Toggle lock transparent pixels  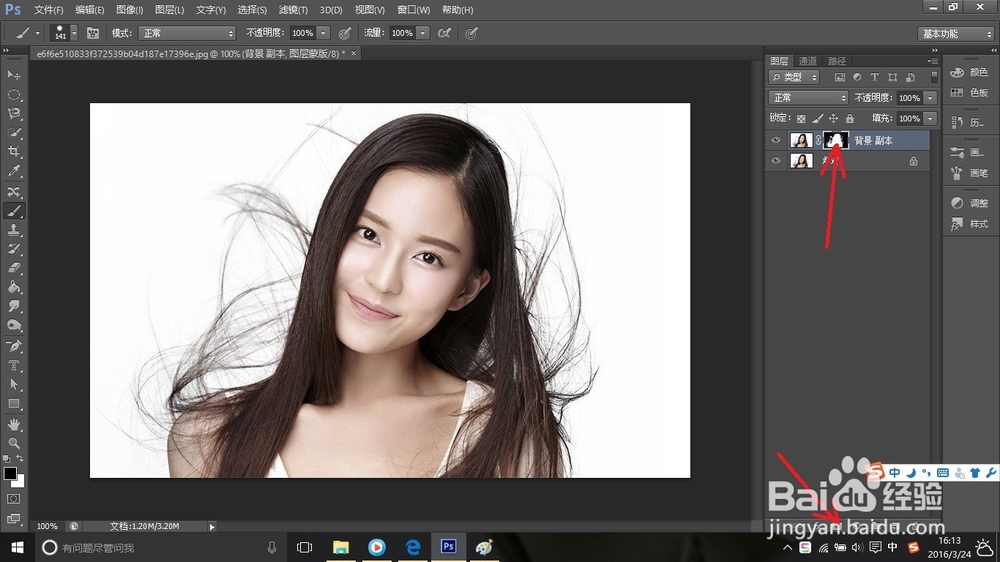801,119
